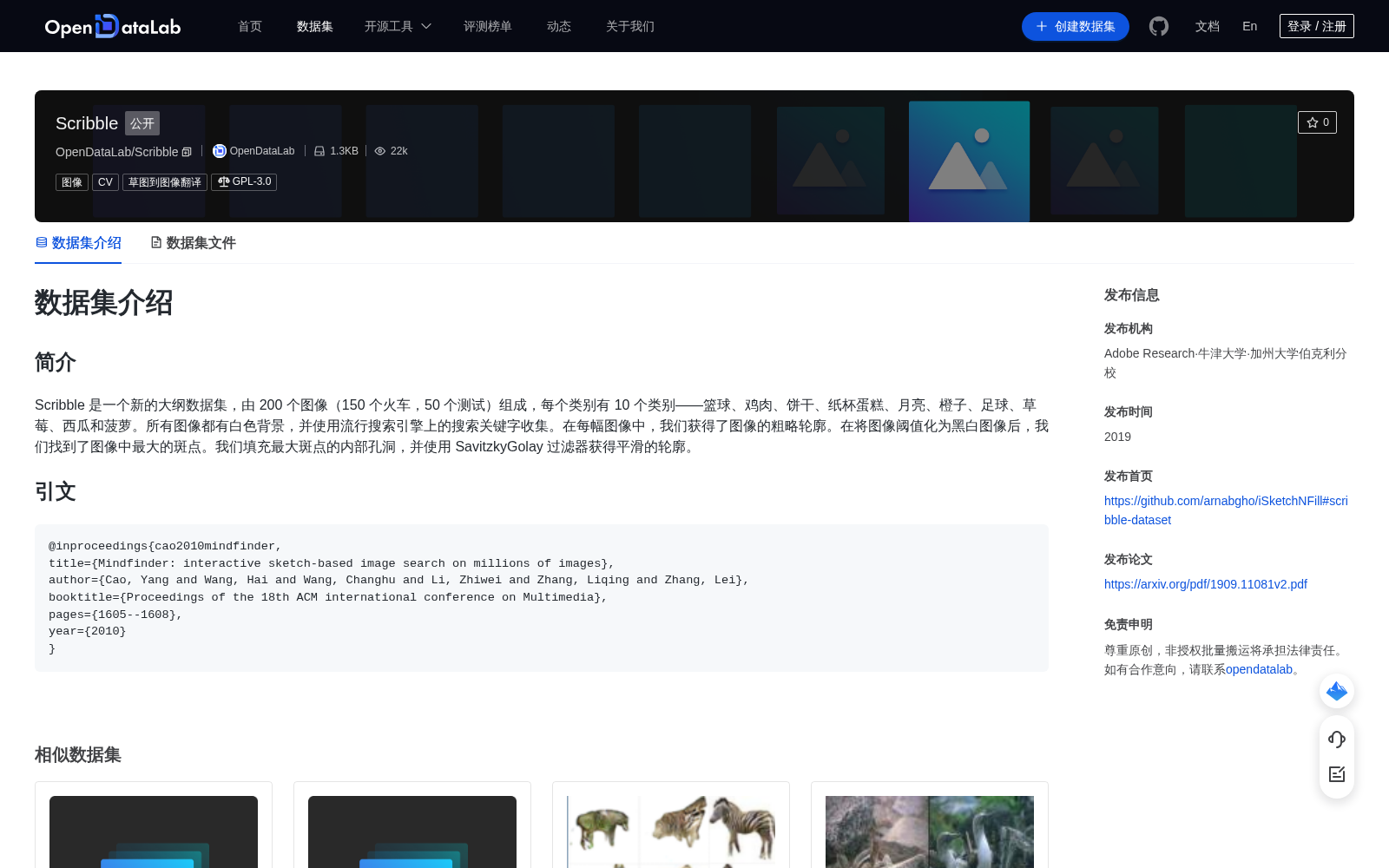
Task: Click the 1.3KB file size icon
Action: pyautogui.click(x=319, y=151)
